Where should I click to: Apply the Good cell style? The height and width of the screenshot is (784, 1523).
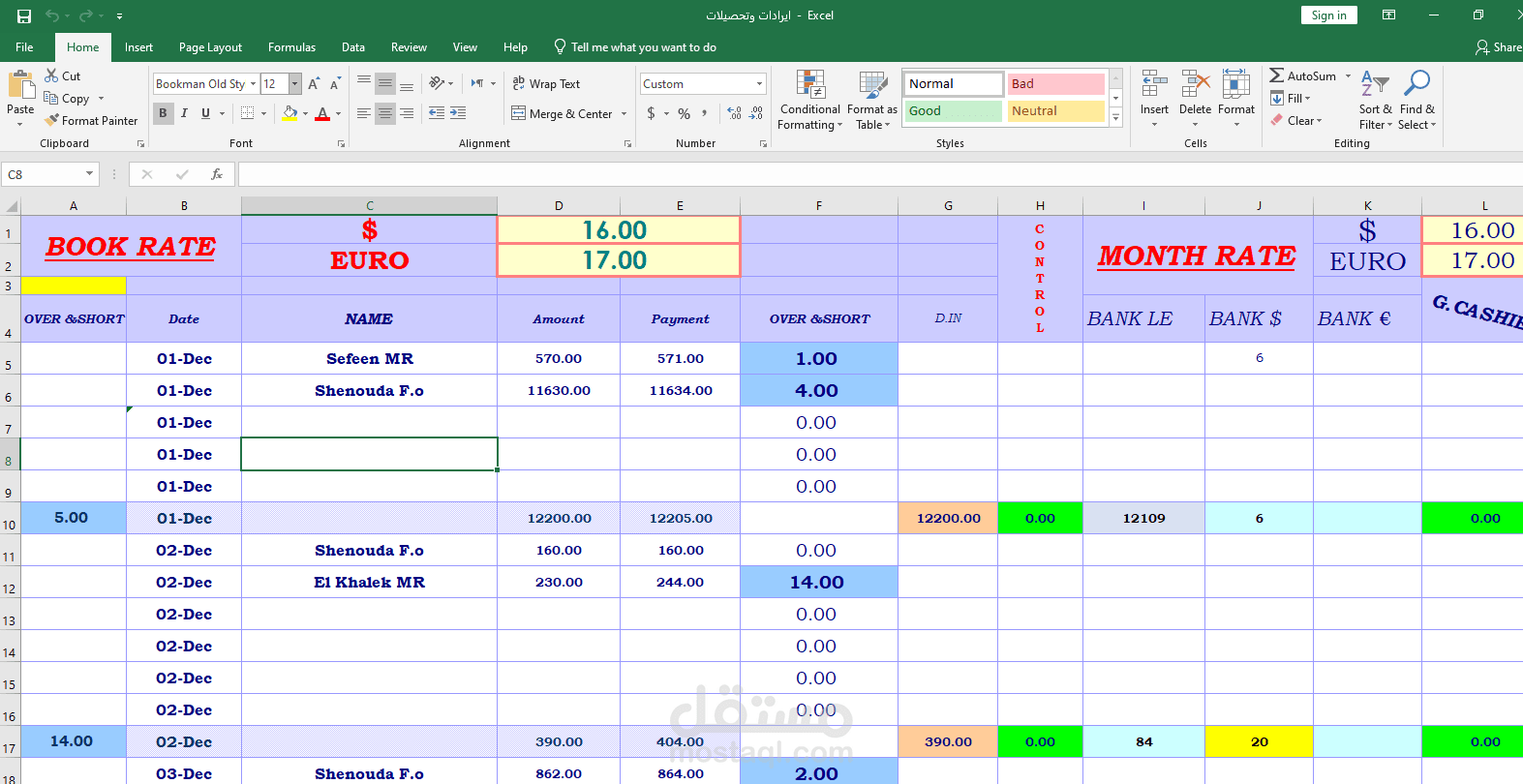pos(954,110)
